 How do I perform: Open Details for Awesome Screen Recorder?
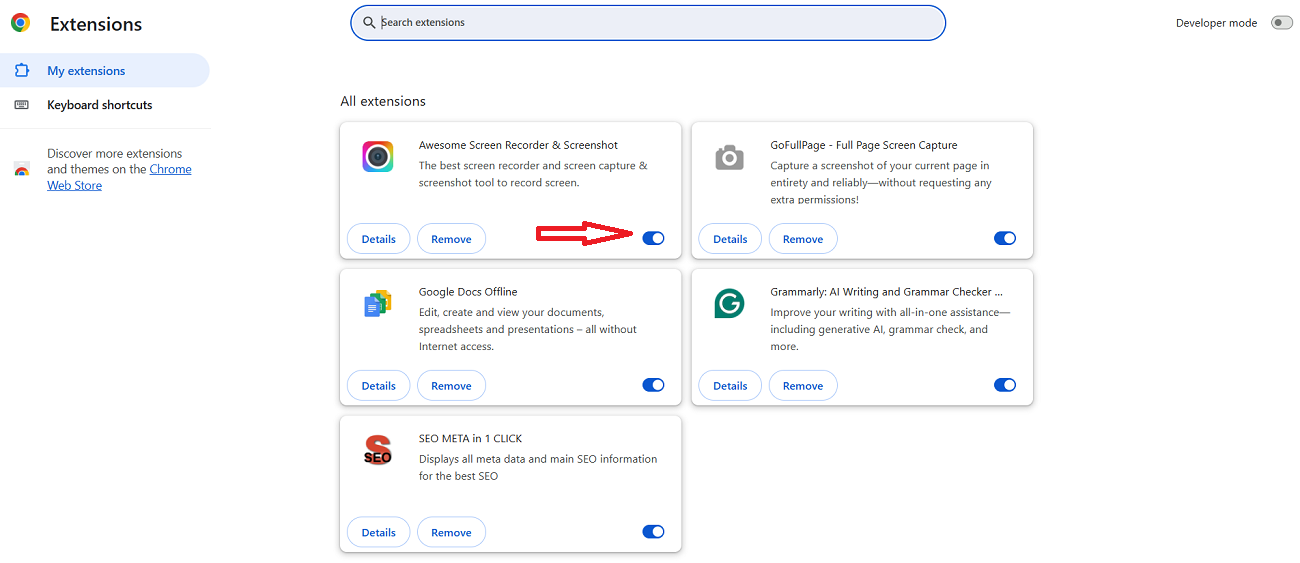[378, 239]
